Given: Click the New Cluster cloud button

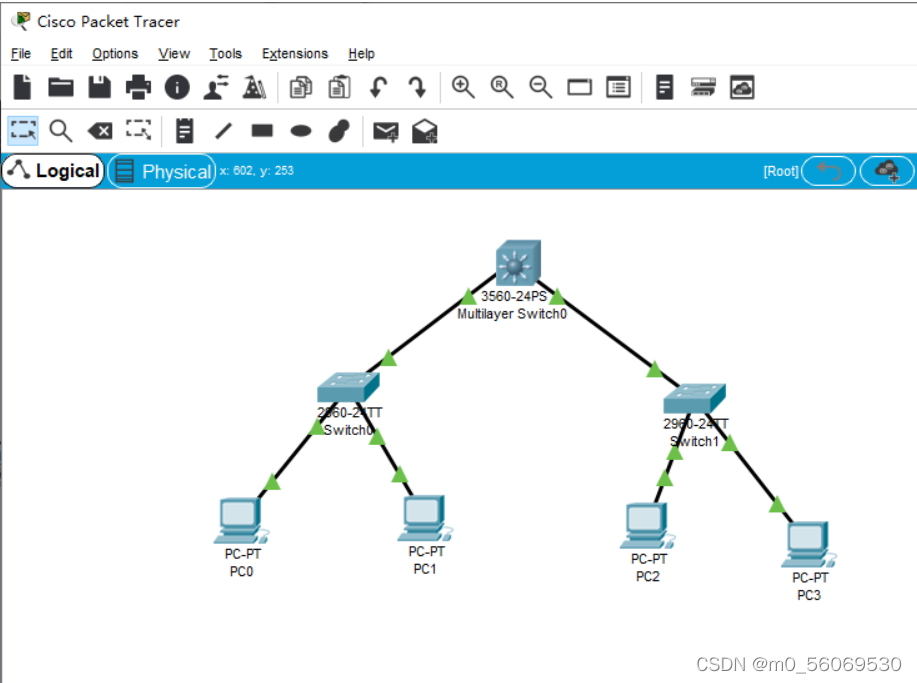Looking at the screenshot, I should 887,171.
